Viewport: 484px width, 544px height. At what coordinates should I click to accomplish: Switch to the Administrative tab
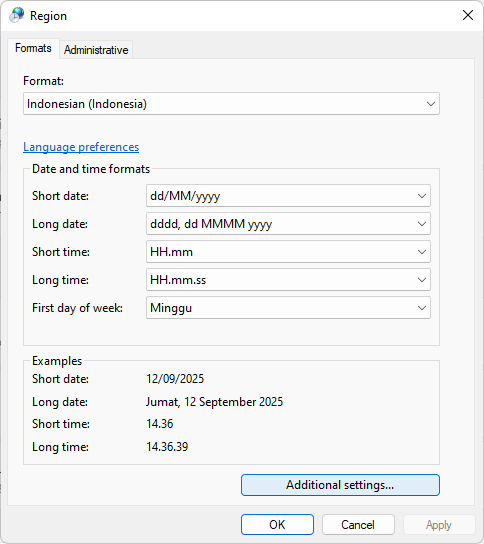coord(96,50)
